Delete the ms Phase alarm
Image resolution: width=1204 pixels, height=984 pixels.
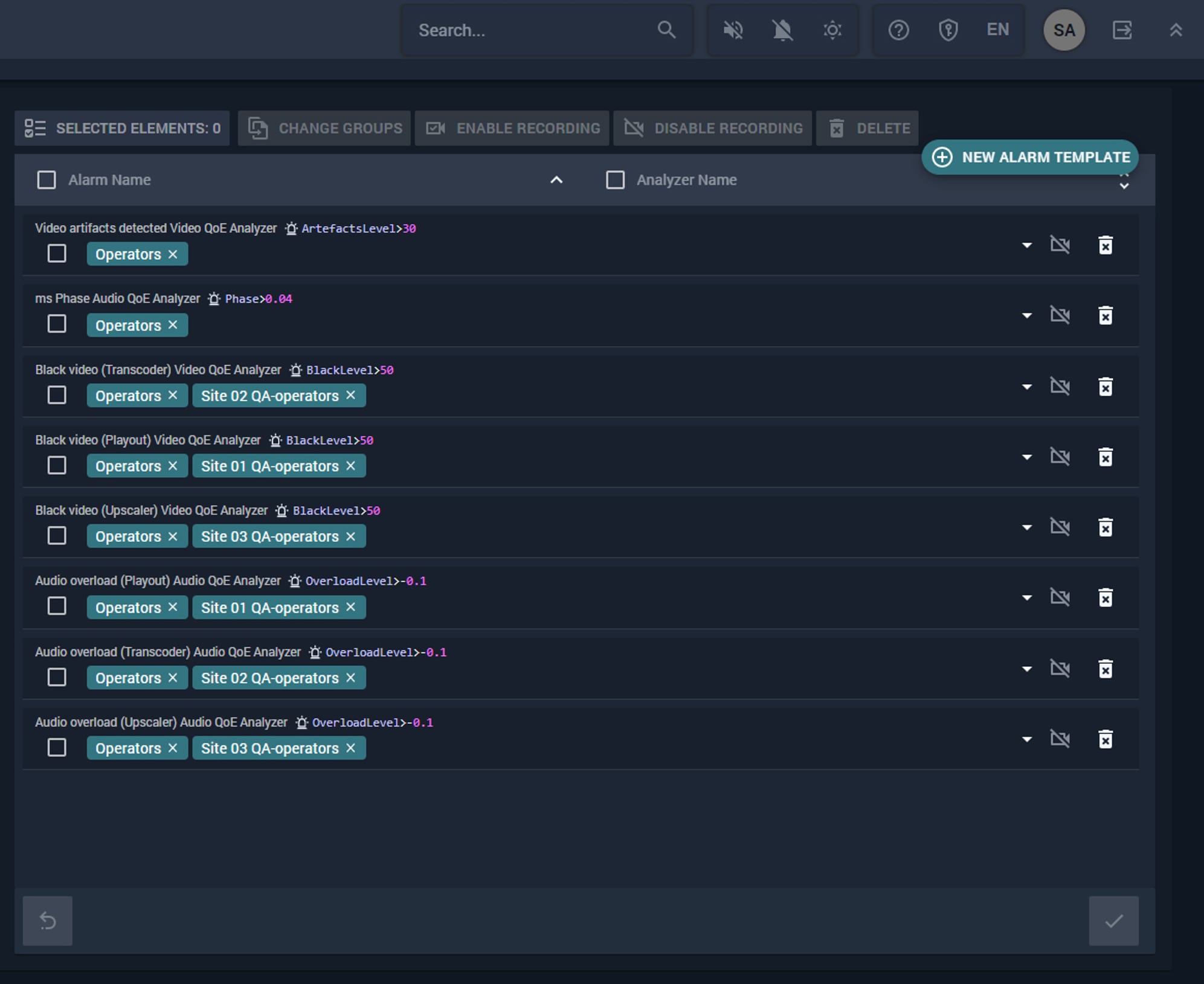pyautogui.click(x=1106, y=315)
